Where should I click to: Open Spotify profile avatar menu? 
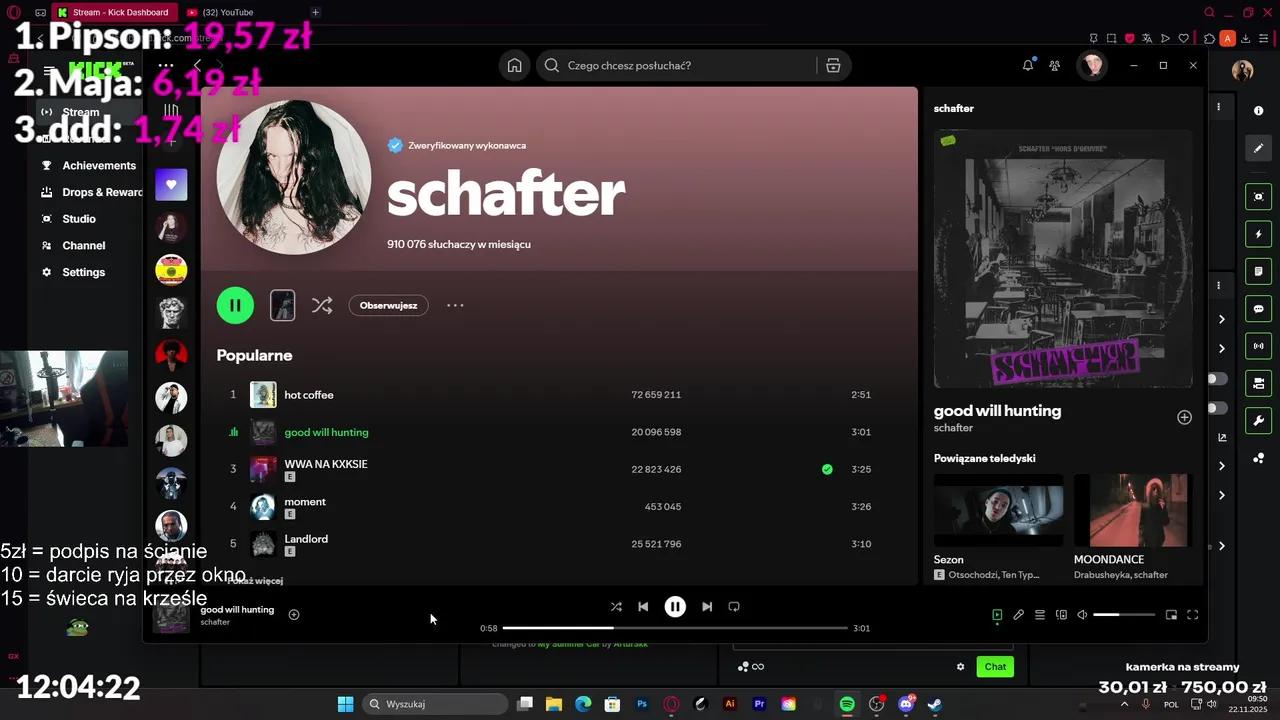[1092, 66]
